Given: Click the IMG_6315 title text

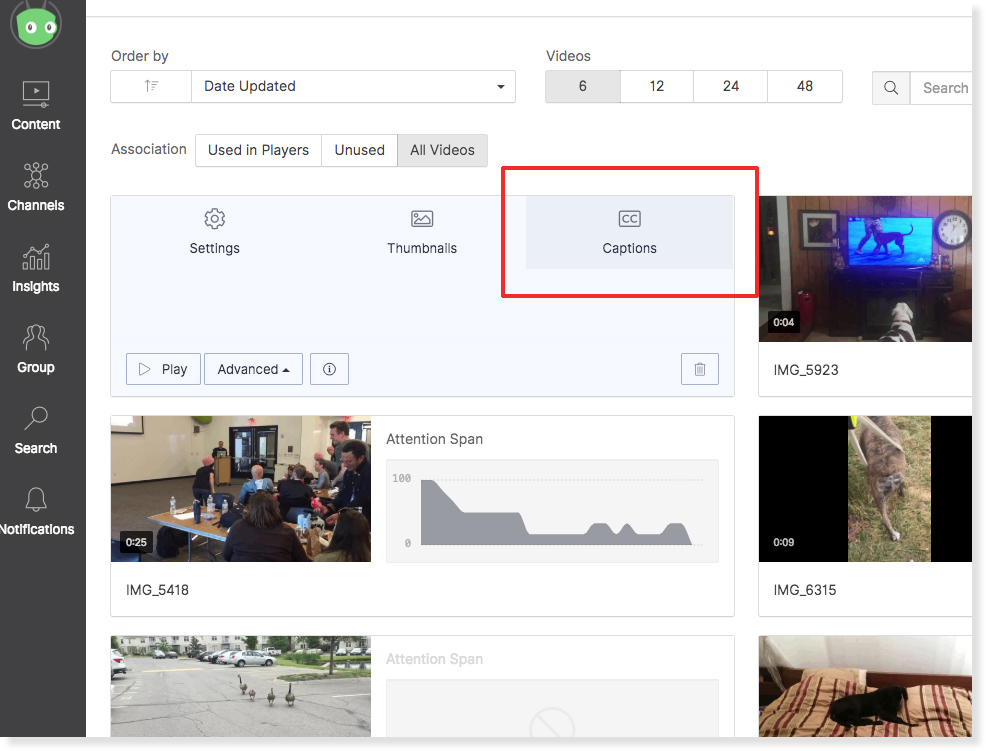Looking at the screenshot, I should (805, 590).
